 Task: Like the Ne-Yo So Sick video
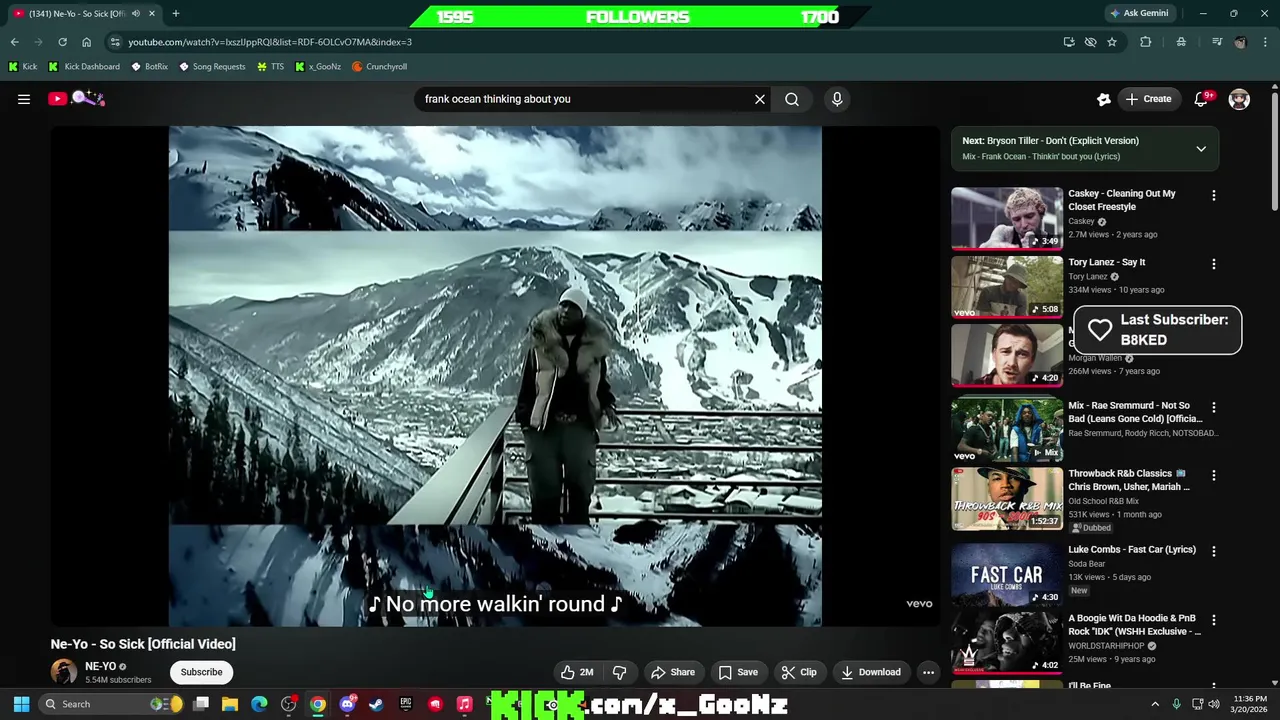577,672
